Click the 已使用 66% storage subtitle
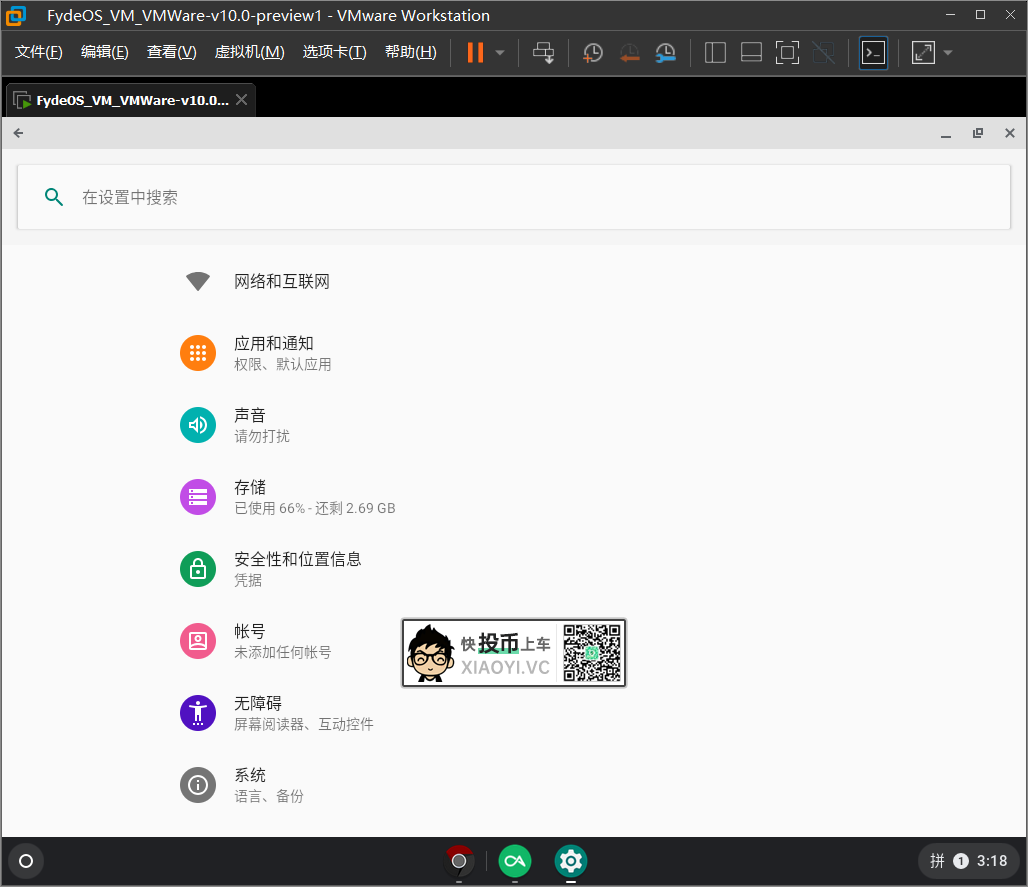Viewport: 1028px width, 887px height. (x=315, y=509)
